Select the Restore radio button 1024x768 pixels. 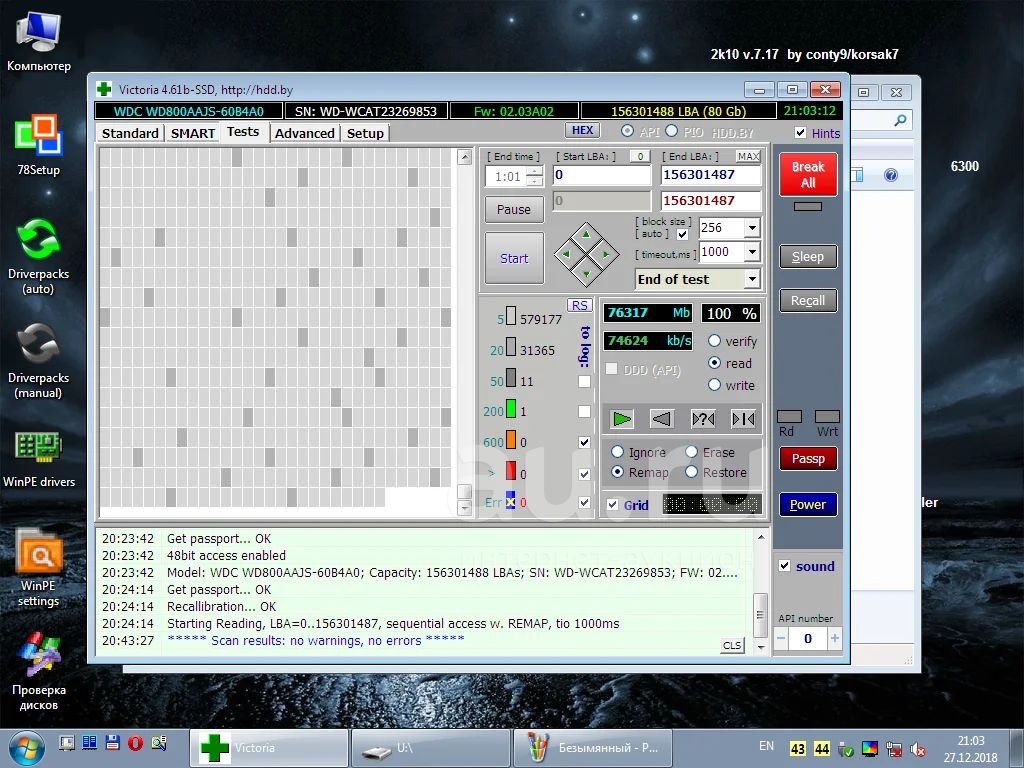pos(692,472)
